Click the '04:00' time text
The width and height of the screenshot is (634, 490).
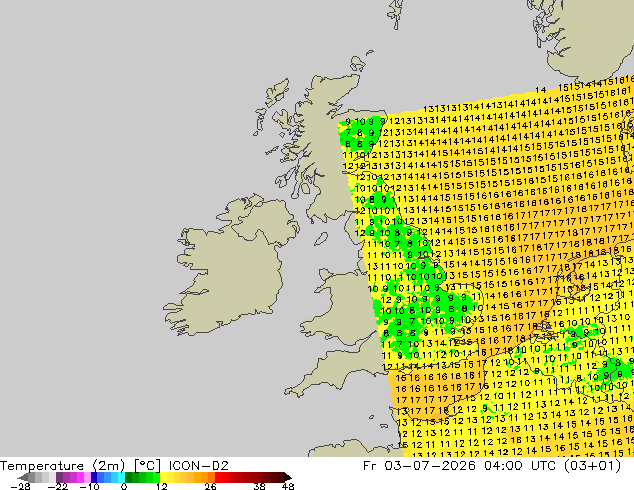pos(505,466)
